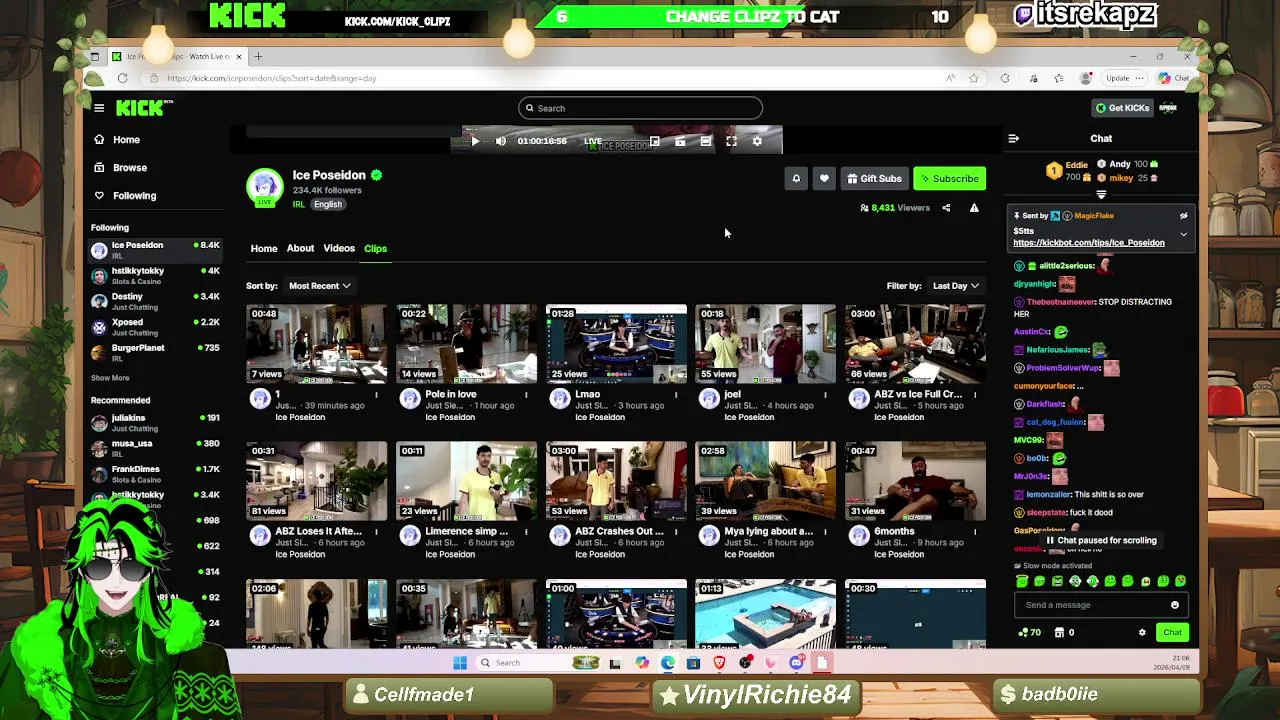Open the kickbot.com tips link

[1089, 243]
